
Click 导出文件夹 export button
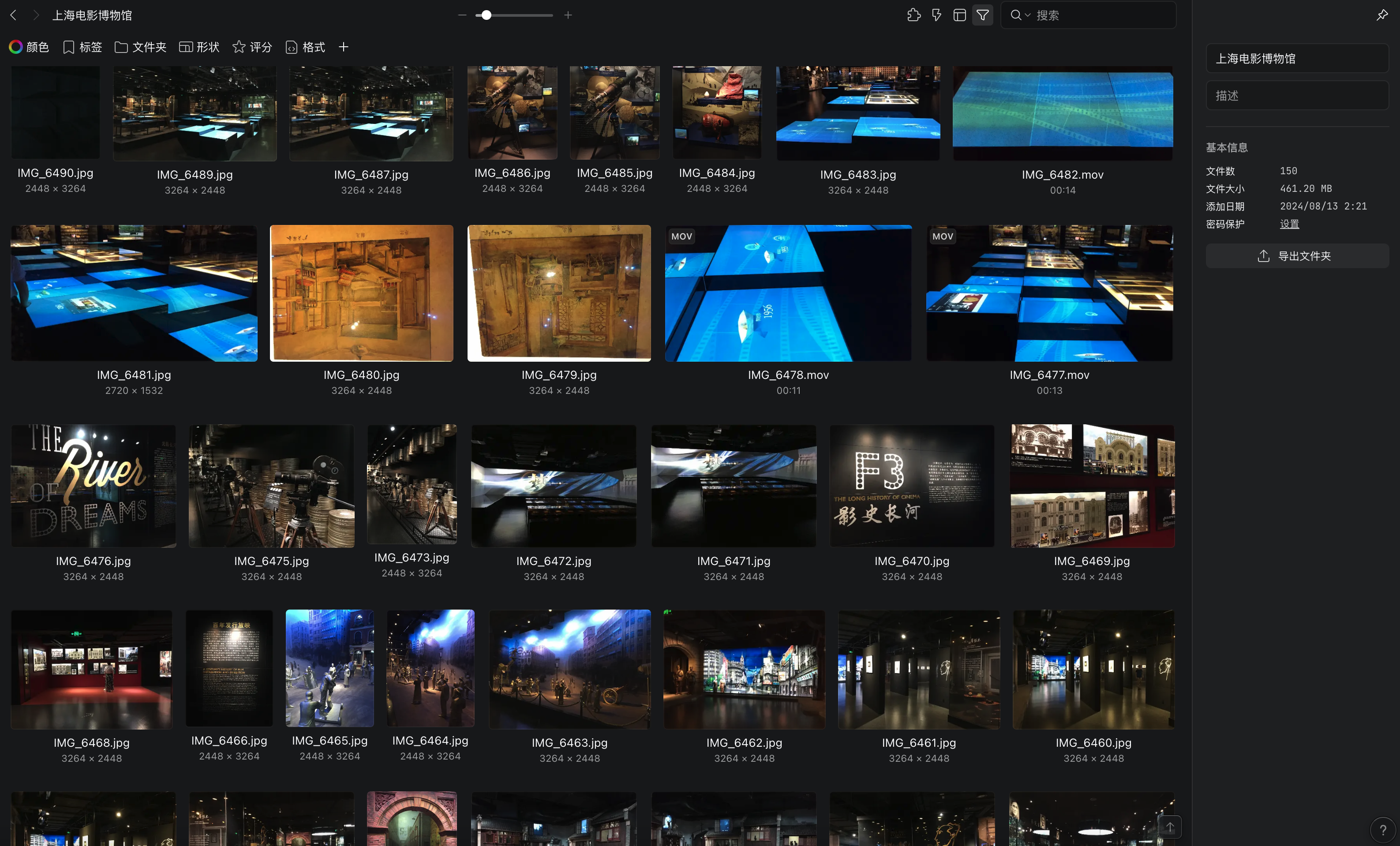[1297, 256]
